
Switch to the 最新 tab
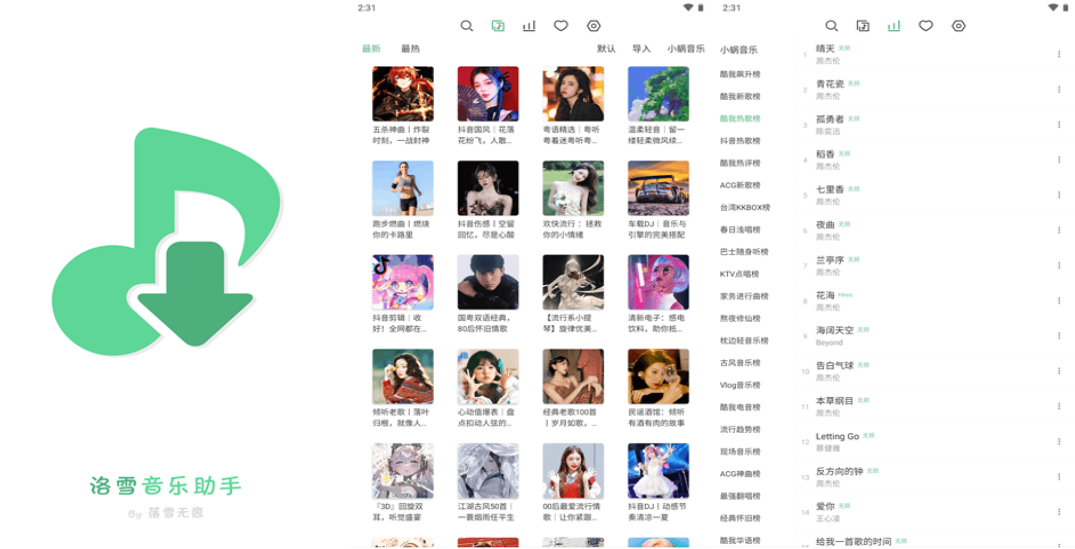pyautogui.click(x=371, y=49)
